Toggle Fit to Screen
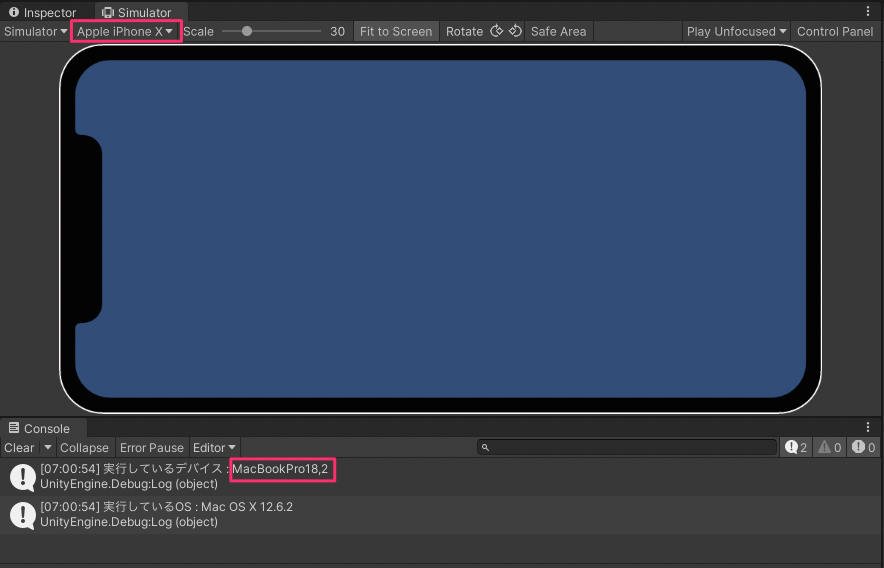Viewport: 884px width, 568px height. click(x=396, y=32)
